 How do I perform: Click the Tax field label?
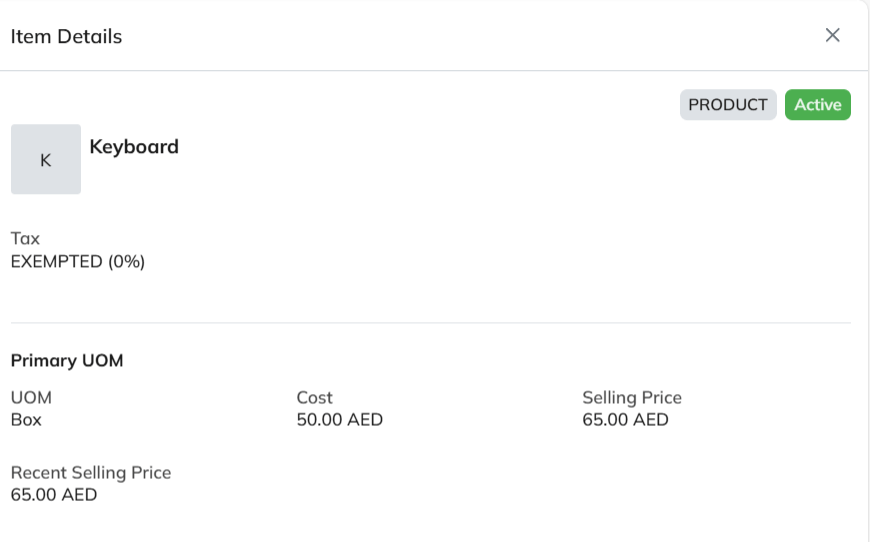(25, 239)
